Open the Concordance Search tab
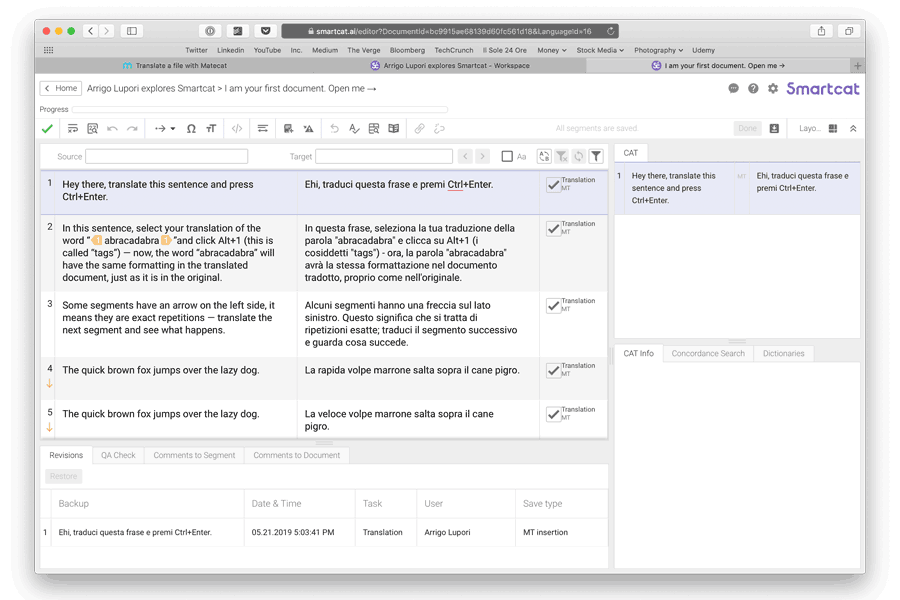Image resolution: width=900 pixels, height=600 pixels. [708, 354]
